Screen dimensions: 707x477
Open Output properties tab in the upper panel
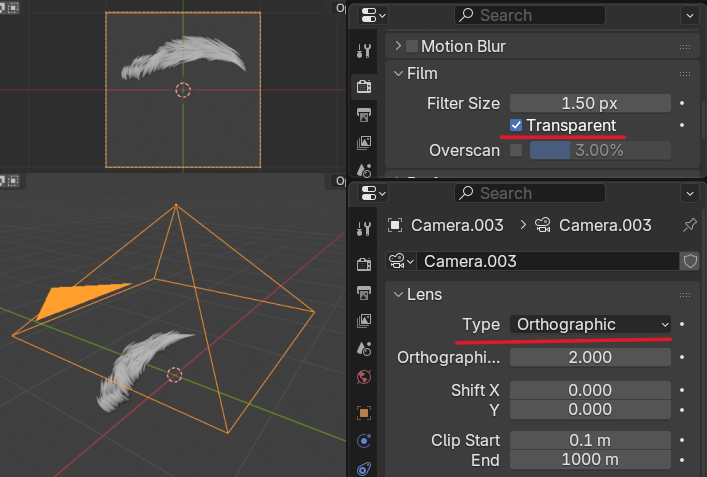[x=364, y=114]
